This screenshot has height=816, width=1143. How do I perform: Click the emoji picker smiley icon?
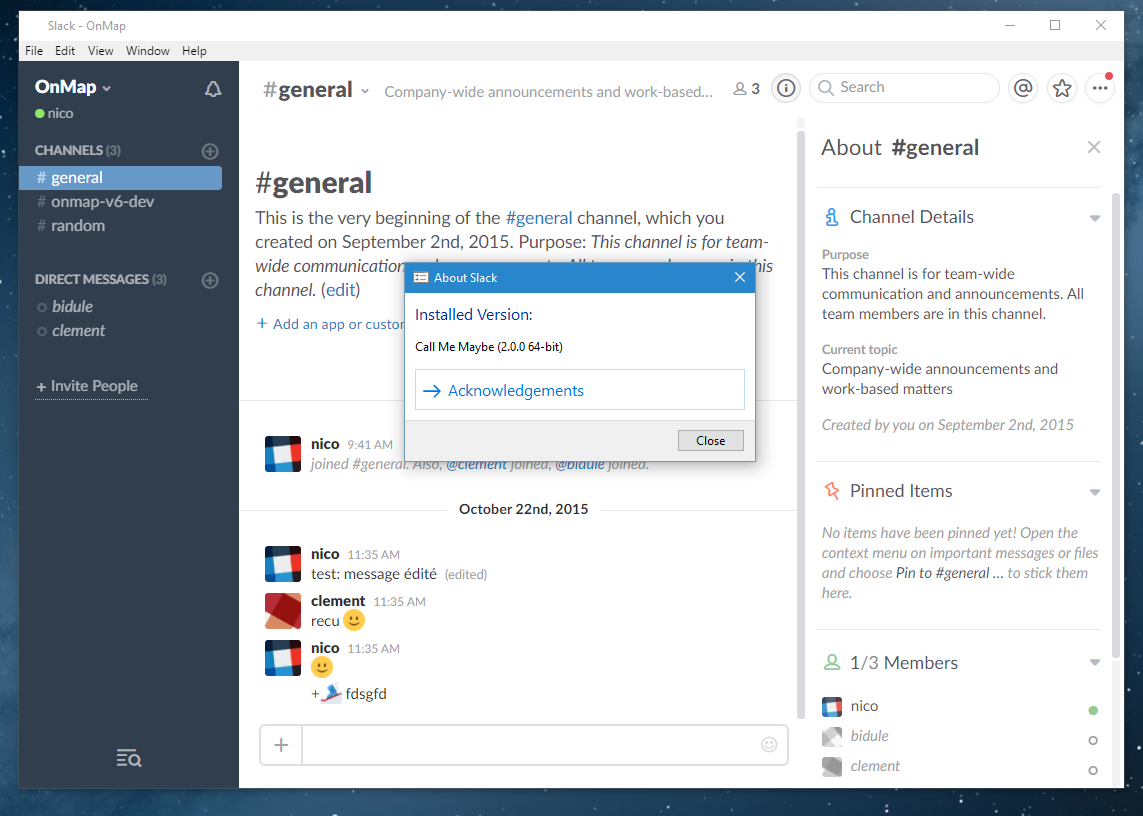769,744
